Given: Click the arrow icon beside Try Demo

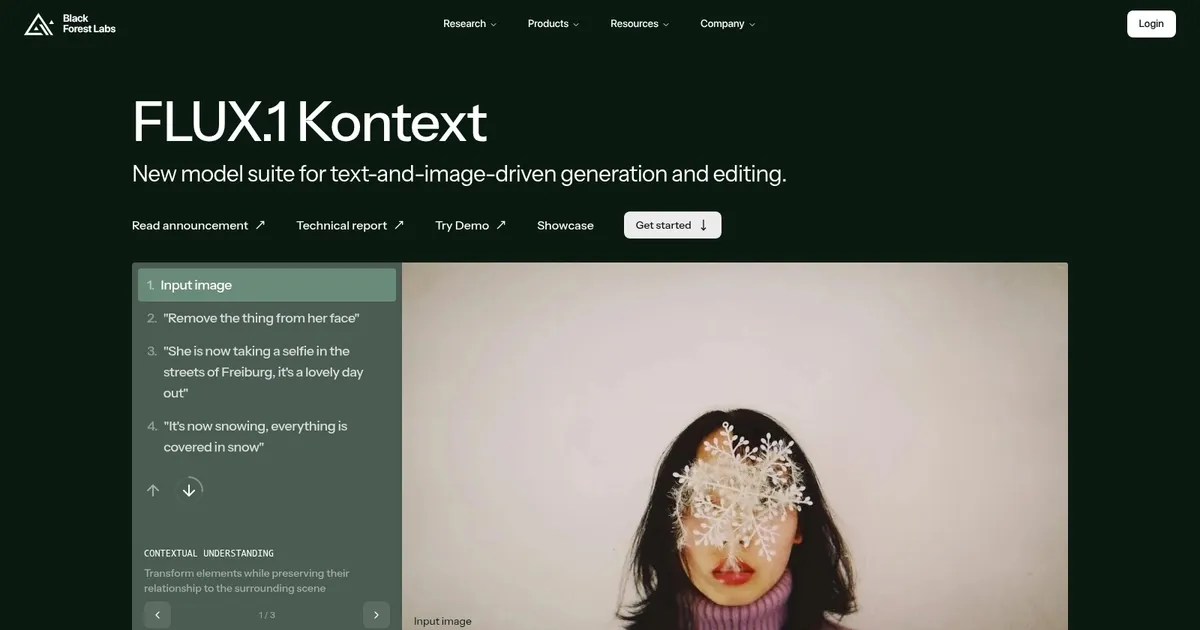Looking at the screenshot, I should [x=501, y=225].
